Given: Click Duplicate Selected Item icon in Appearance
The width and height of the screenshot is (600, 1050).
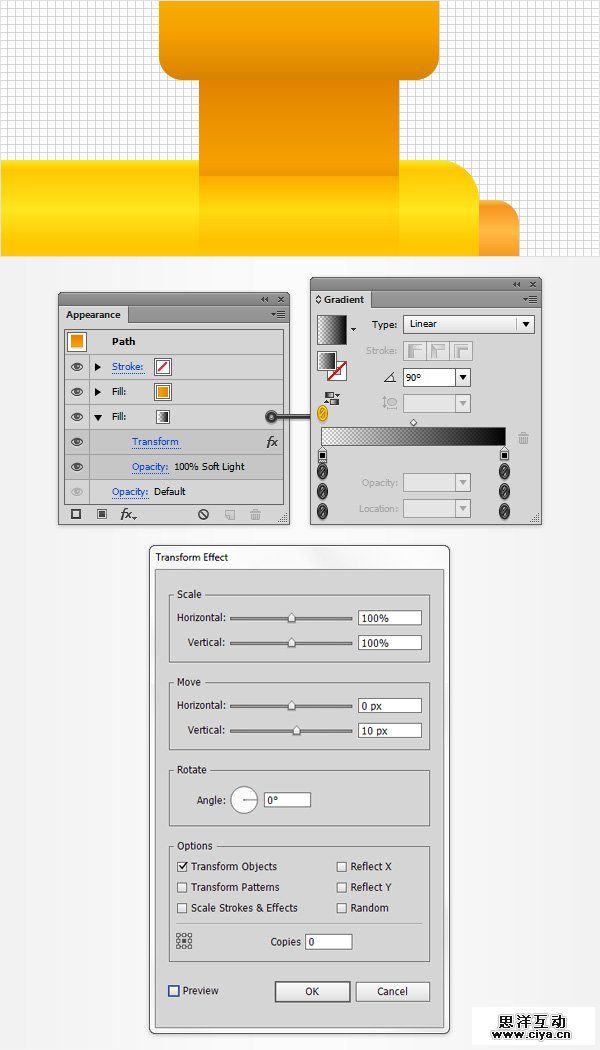Looking at the screenshot, I should (x=230, y=514).
